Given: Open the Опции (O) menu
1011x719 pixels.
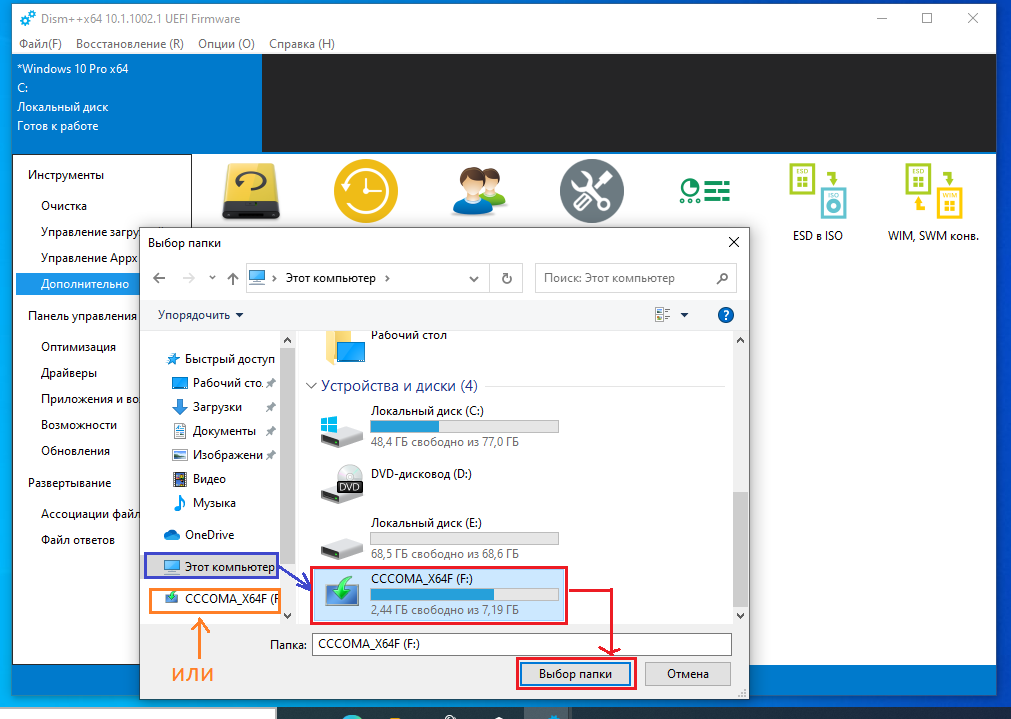Looking at the screenshot, I should coord(226,44).
